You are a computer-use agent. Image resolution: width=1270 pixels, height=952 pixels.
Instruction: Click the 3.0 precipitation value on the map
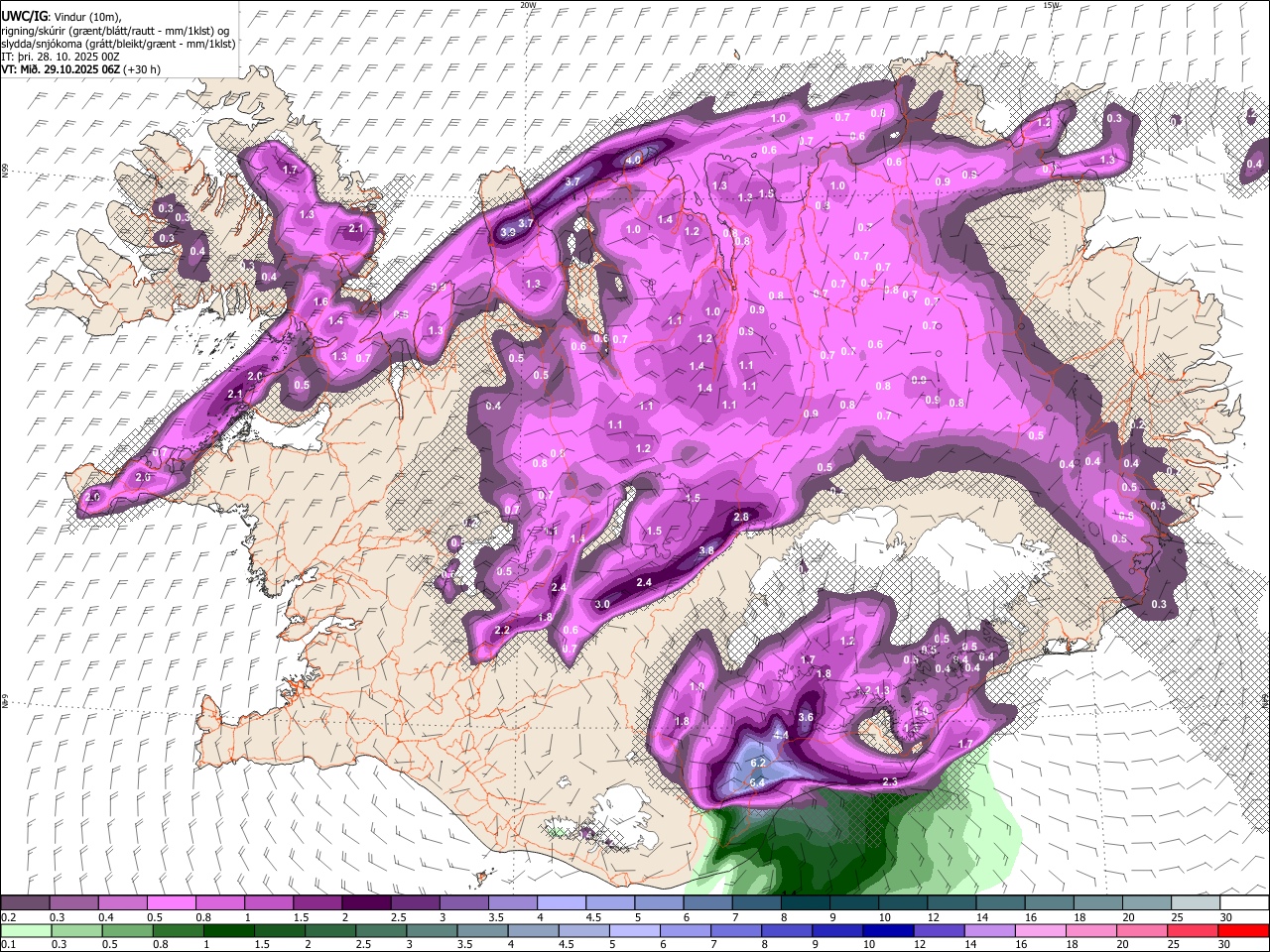tap(602, 604)
